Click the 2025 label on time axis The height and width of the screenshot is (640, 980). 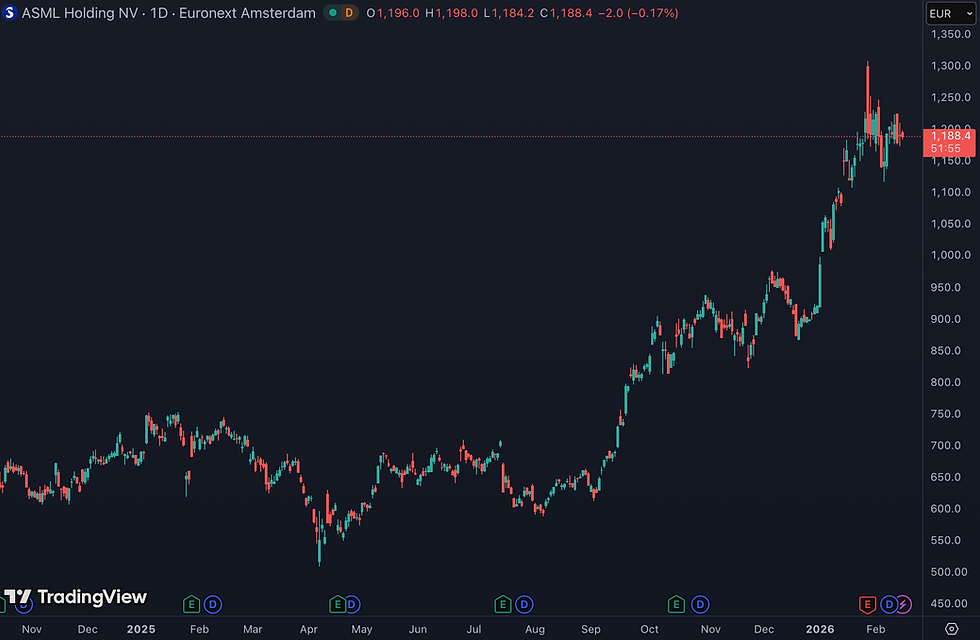(x=141, y=629)
